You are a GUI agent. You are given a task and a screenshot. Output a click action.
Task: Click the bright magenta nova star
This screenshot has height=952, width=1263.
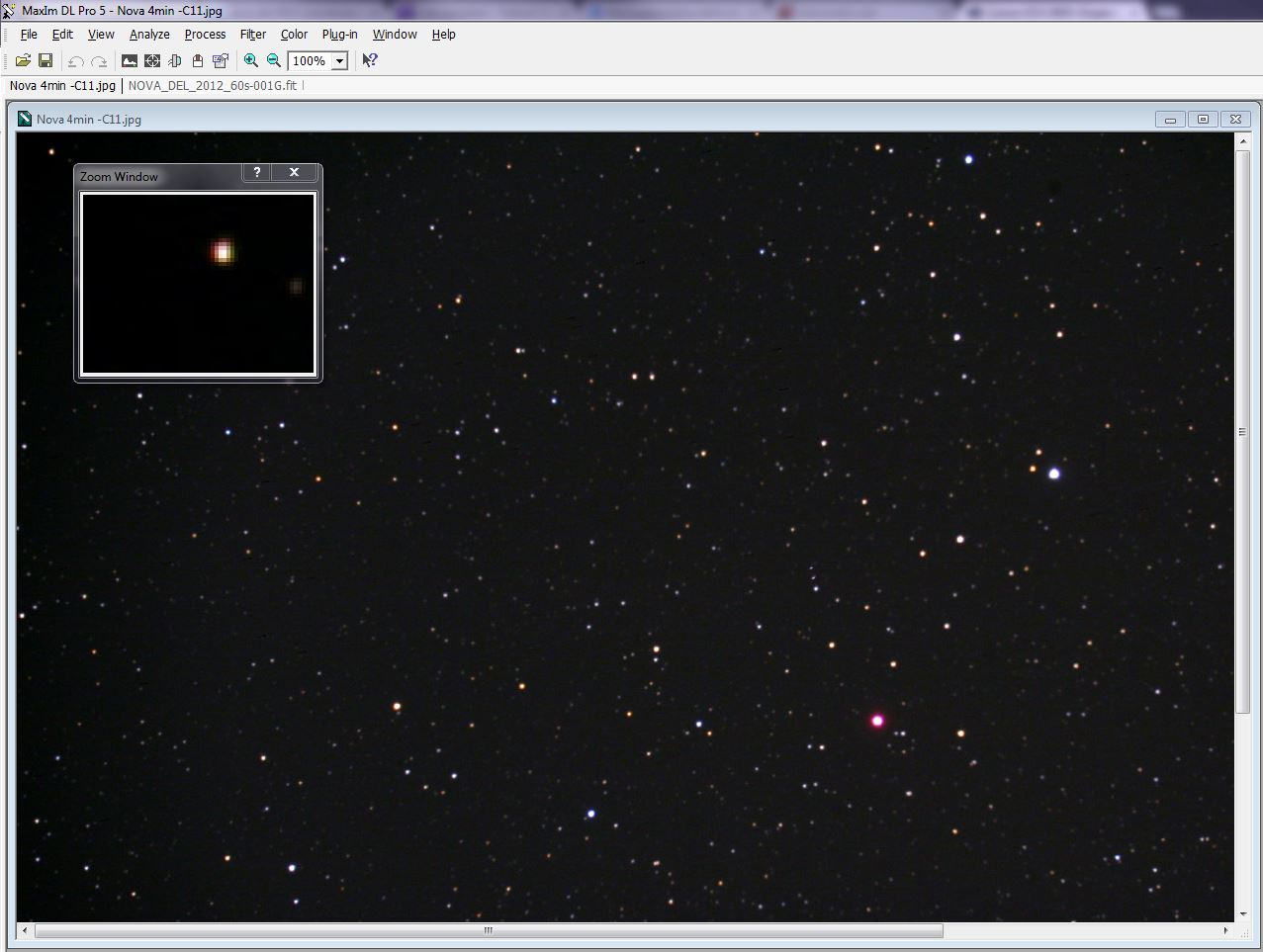[877, 721]
